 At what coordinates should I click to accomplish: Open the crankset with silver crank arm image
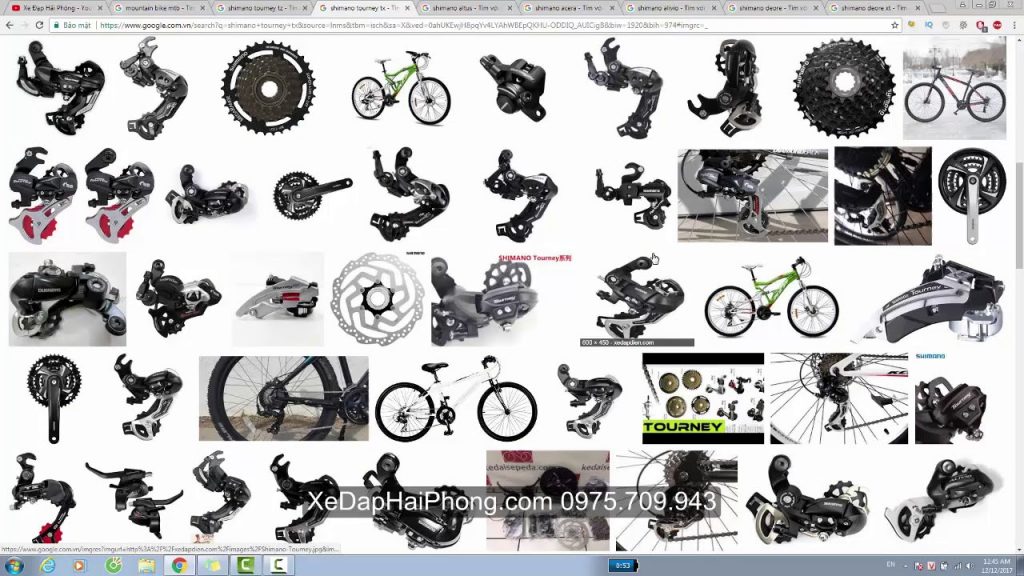point(972,195)
